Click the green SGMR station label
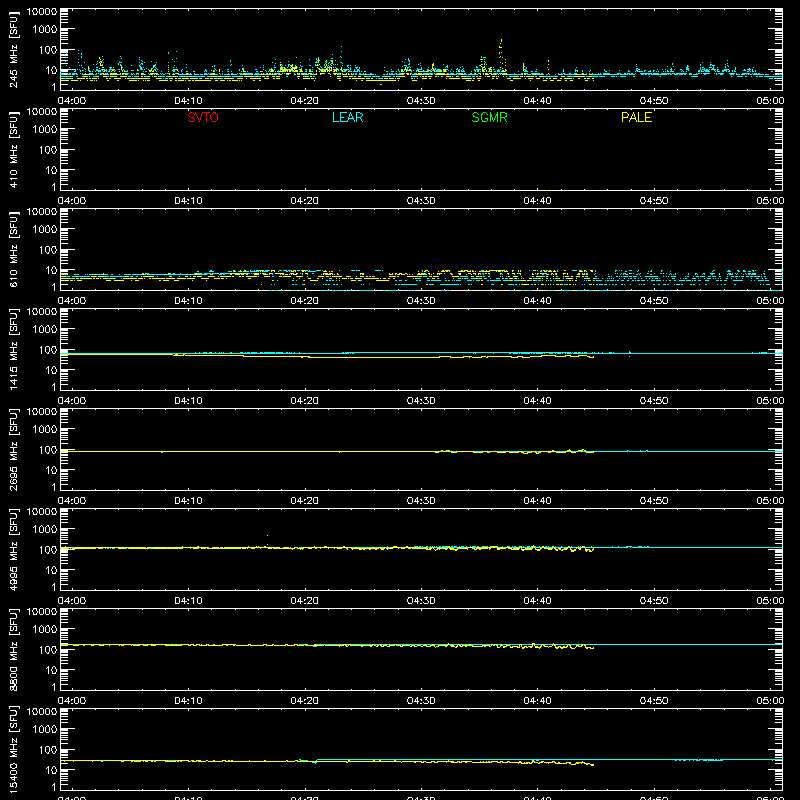Screen dimensions: 800x800 click(489, 117)
